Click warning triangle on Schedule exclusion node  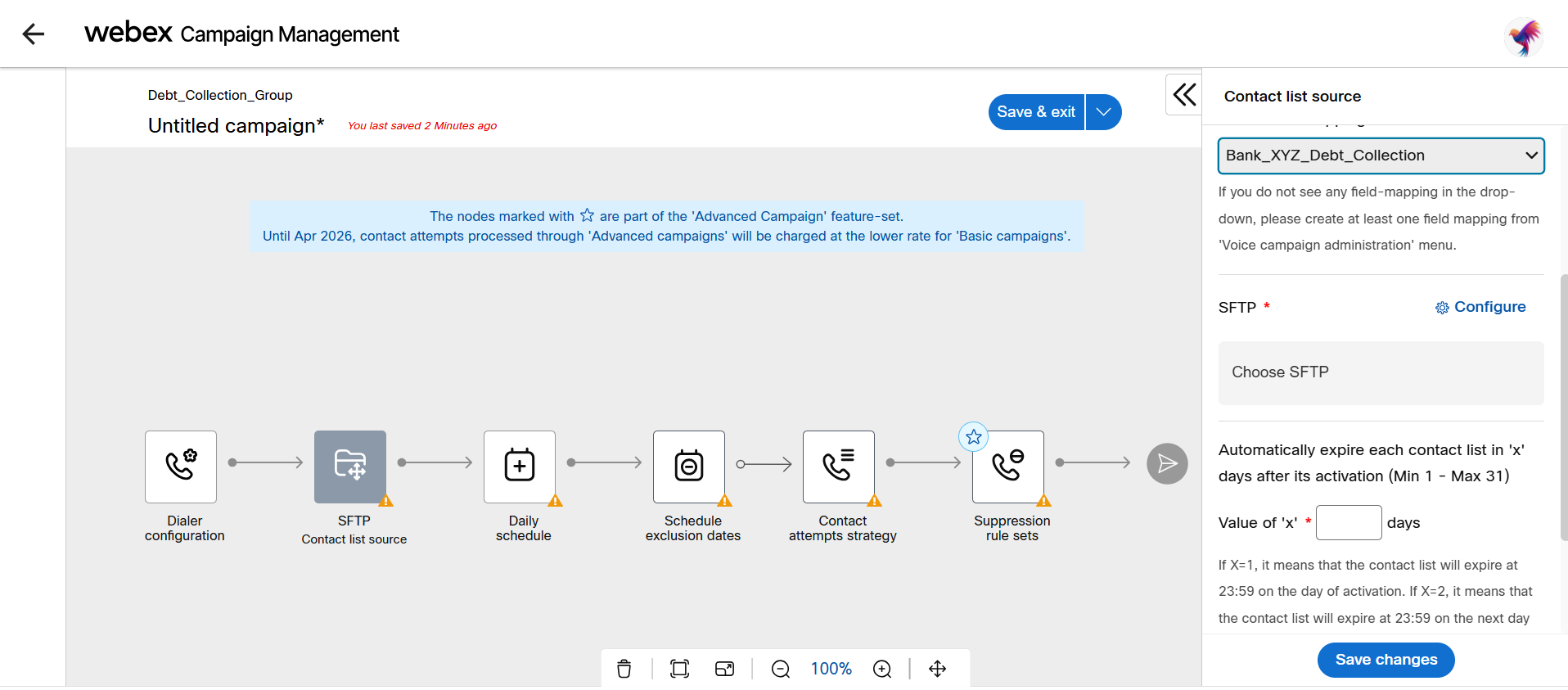[x=724, y=501]
